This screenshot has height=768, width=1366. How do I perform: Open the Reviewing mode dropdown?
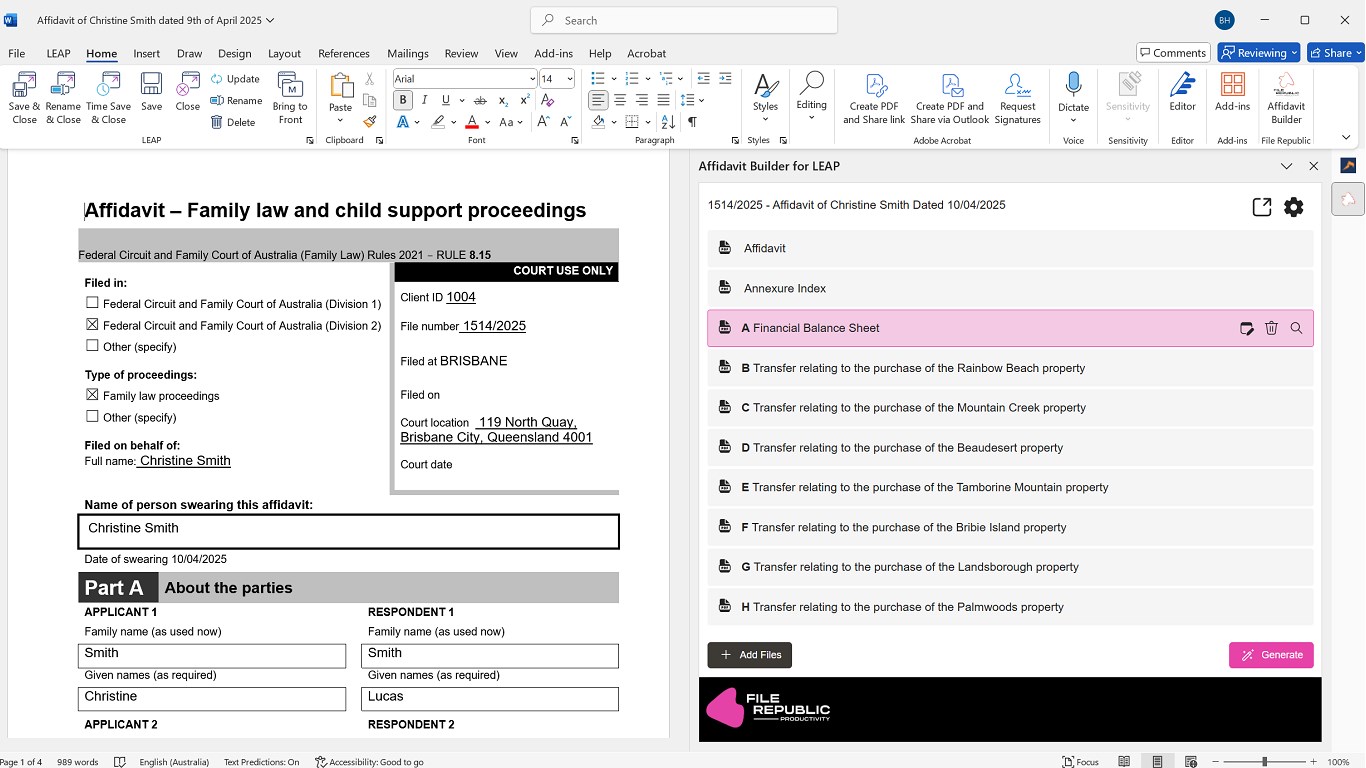[1258, 53]
